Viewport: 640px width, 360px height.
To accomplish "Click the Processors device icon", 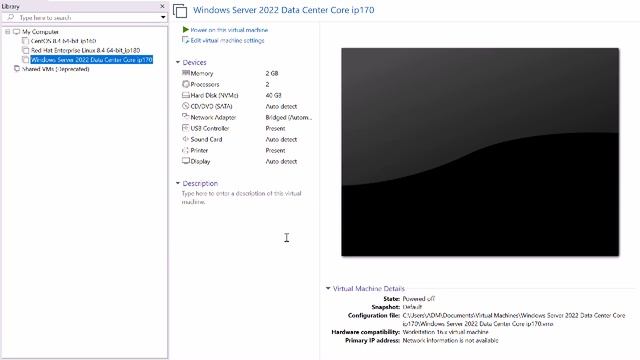I will (x=186, y=84).
